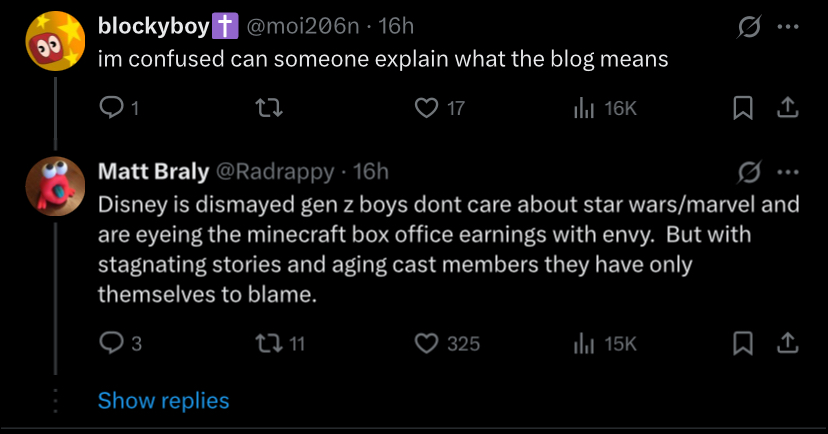The image size is (828, 434).
Task: Reply to Matt Braly's tweet
Action: tap(109, 344)
